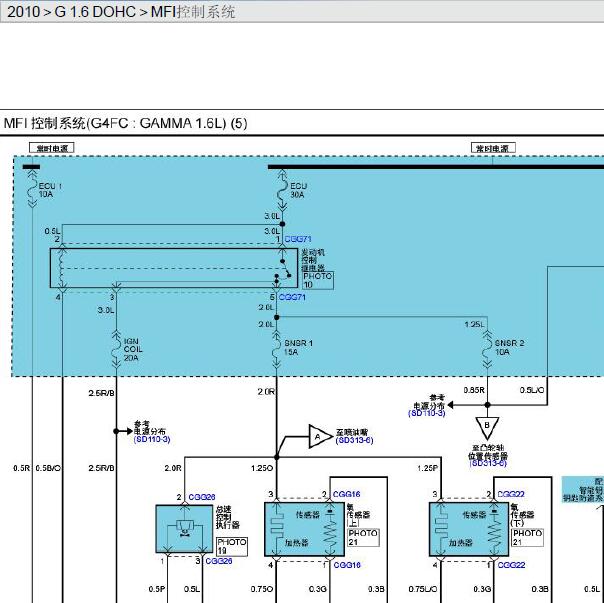Click the '0.5R' wire label
Image resolution: width=604 pixels, height=603 pixels.
point(22,468)
